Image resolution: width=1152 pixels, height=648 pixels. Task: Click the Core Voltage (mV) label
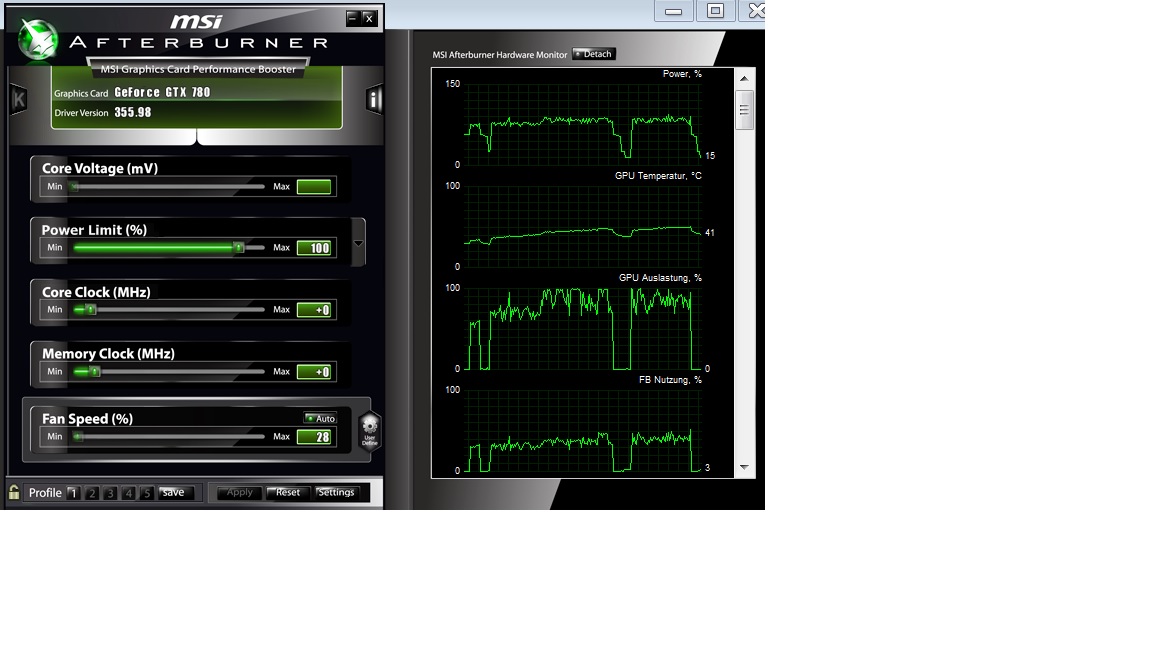point(100,168)
